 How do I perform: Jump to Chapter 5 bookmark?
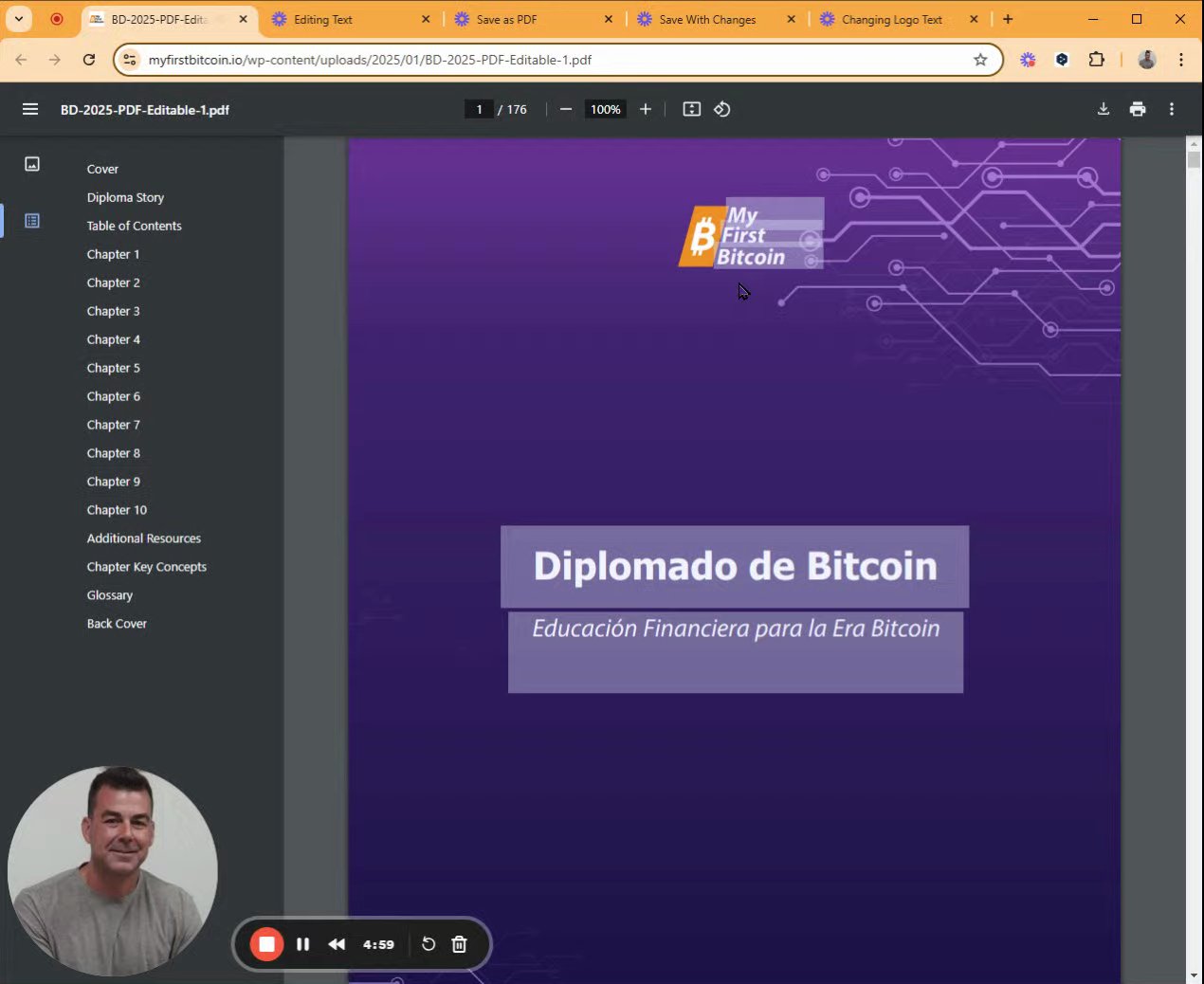click(x=113, y=368)
